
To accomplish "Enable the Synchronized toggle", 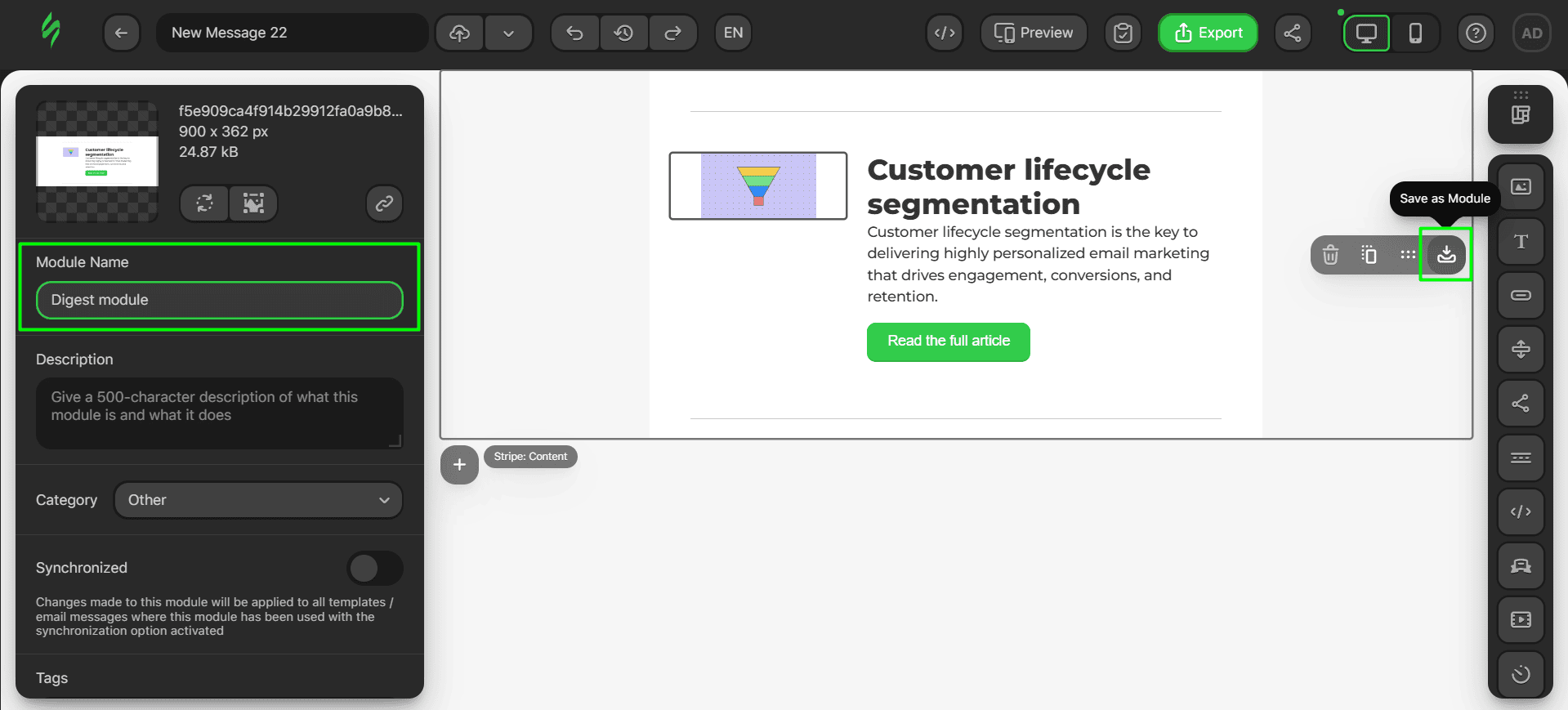I will [x=375, y=568].
